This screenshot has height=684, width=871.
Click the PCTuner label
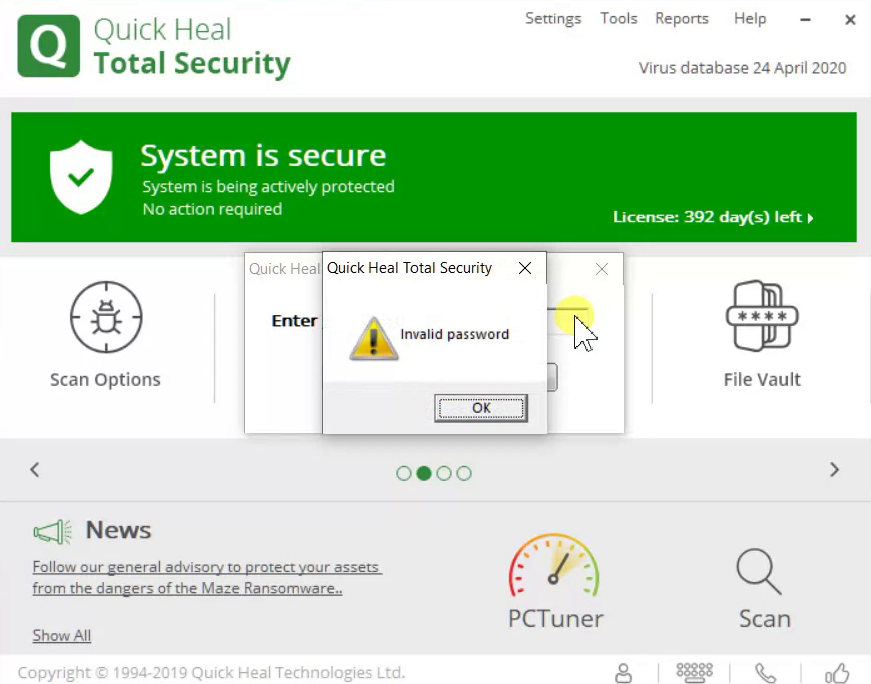(x=555, y=619)
